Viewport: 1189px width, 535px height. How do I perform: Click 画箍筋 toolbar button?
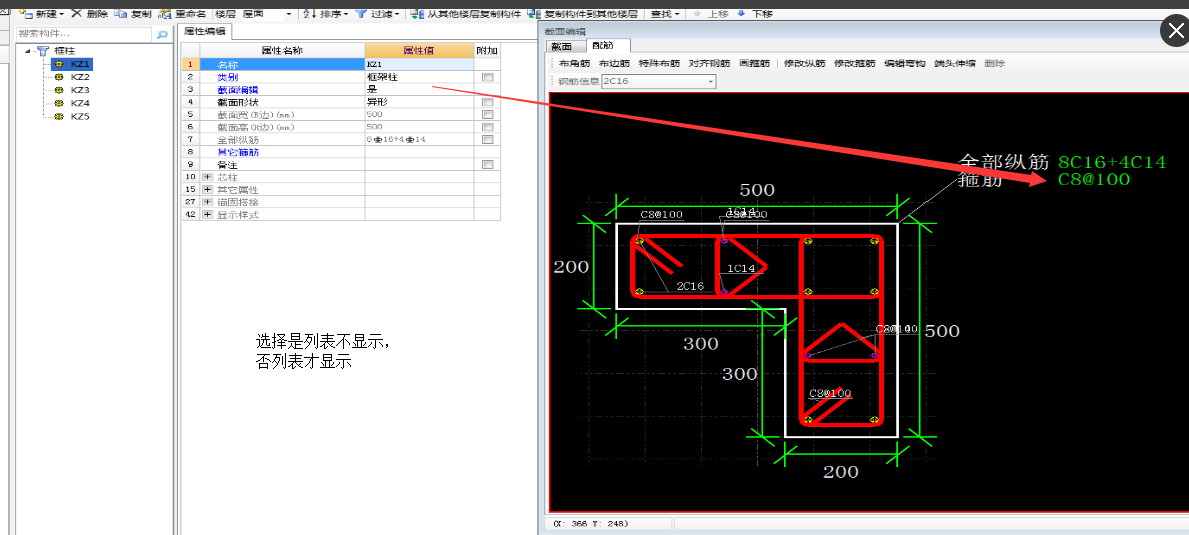coord(754,64)
